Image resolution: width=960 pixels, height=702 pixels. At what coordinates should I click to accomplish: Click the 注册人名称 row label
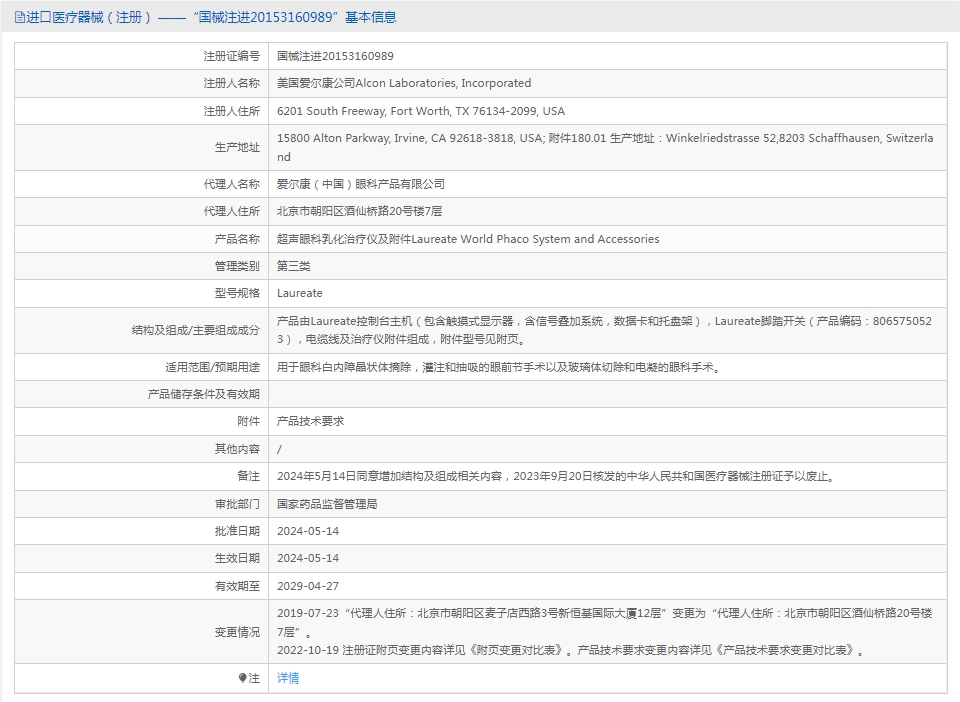point(231,83)
